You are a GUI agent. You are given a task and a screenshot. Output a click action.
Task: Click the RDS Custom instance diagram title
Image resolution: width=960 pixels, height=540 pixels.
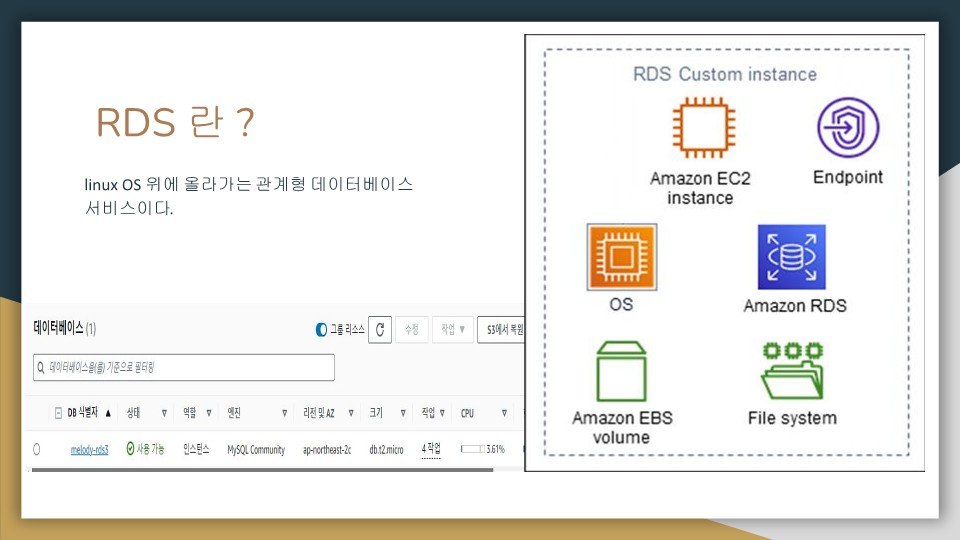tap(725, 75)
